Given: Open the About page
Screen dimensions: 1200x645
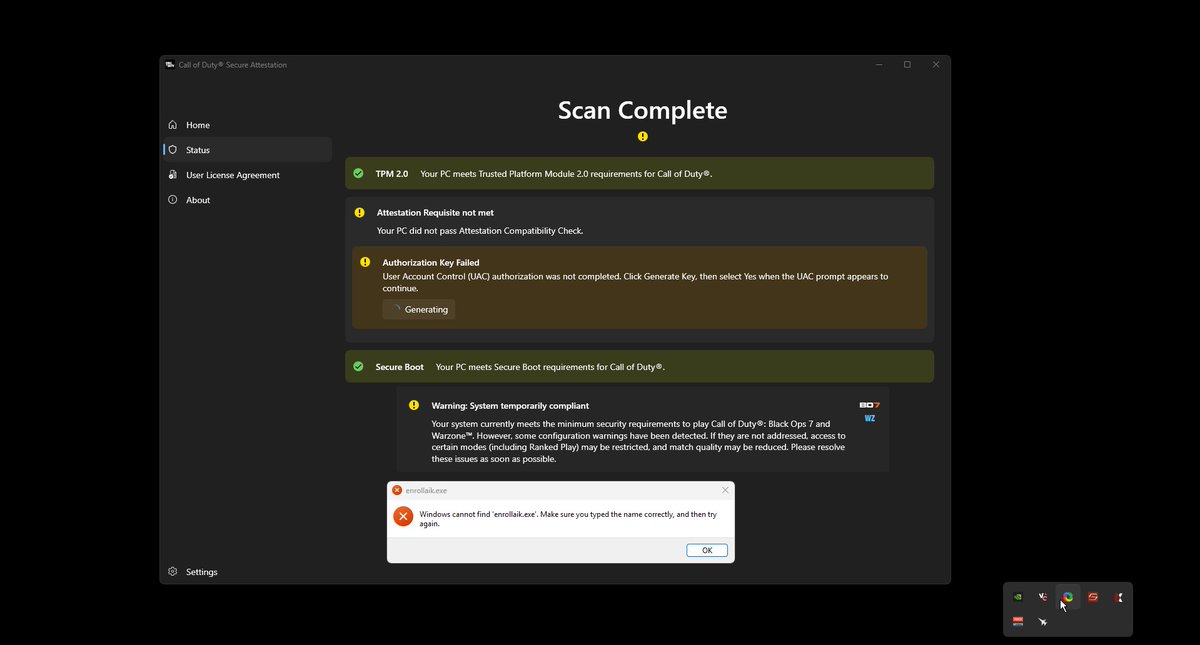Looking at the screenshot, I should coord(247,200).
